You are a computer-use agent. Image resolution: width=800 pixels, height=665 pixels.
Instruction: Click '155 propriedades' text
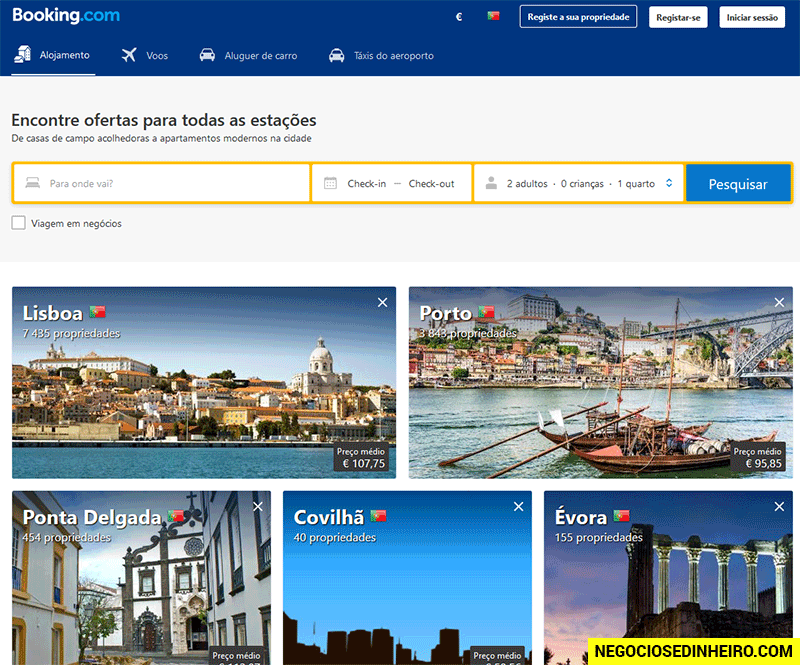598,537
